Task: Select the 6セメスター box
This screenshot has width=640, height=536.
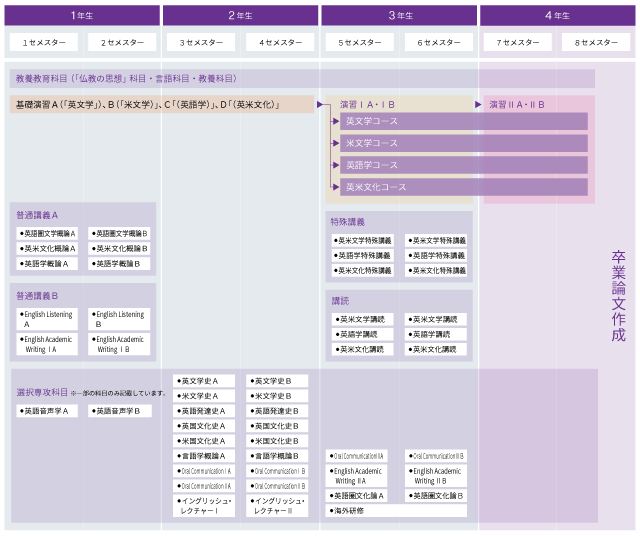Action: click(439, 42)
